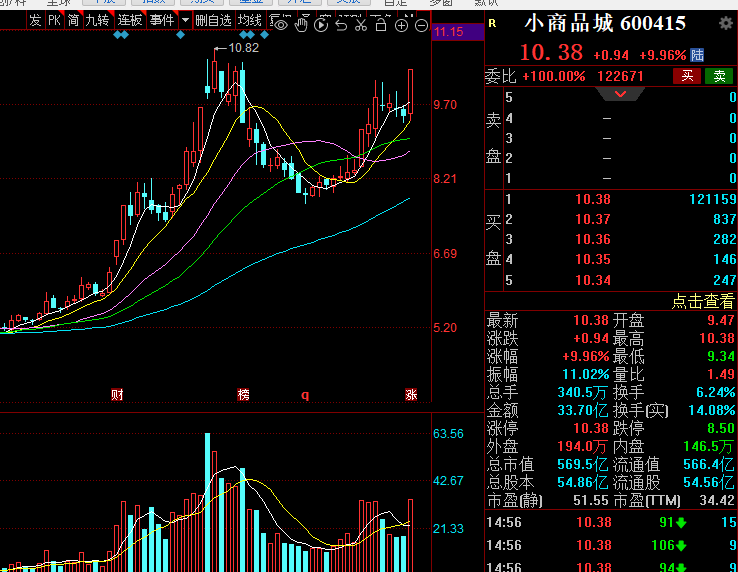Click the 总市值 value 569.5亿

coord(583,465)
